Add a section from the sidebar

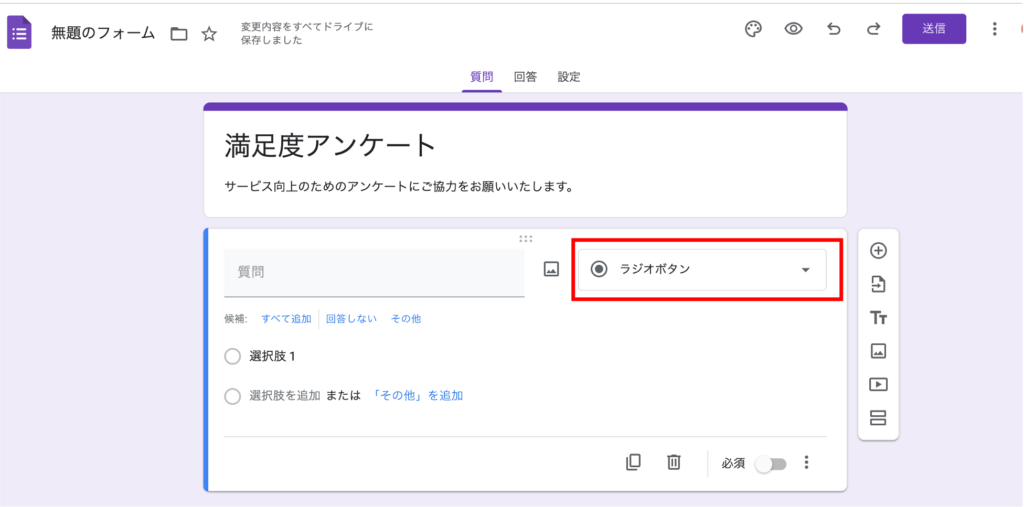coord(878,417)
